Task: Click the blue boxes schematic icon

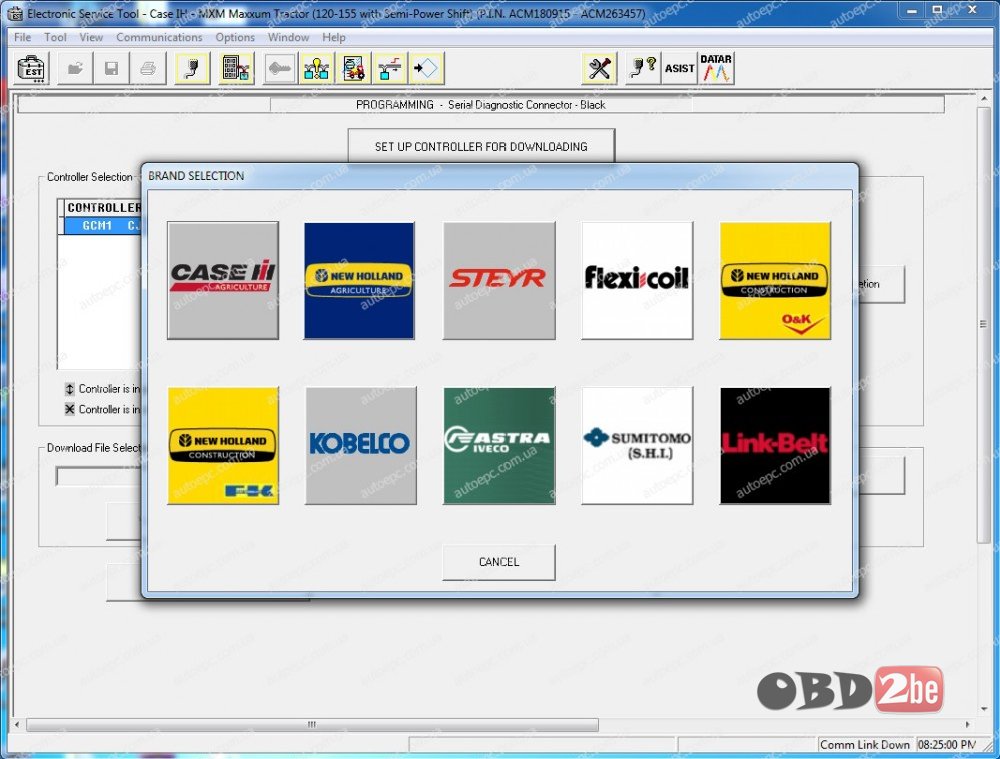Action: 390,68
